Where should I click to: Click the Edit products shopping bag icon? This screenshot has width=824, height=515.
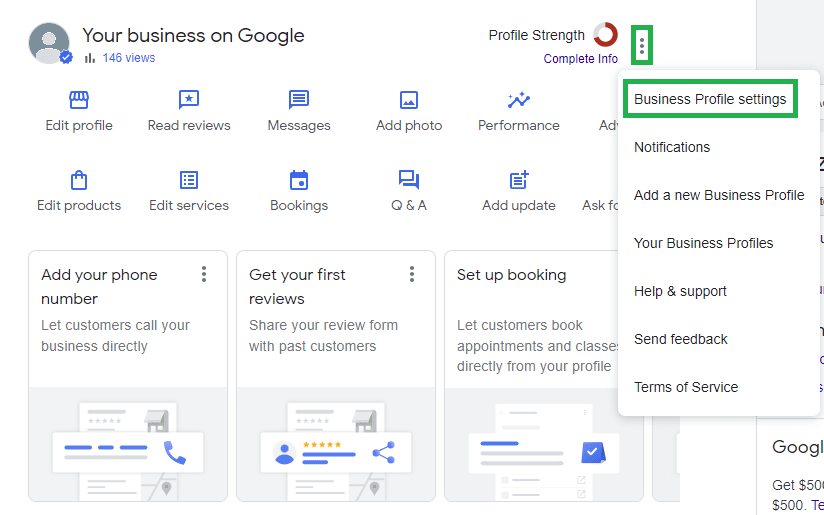pos(79,180)
